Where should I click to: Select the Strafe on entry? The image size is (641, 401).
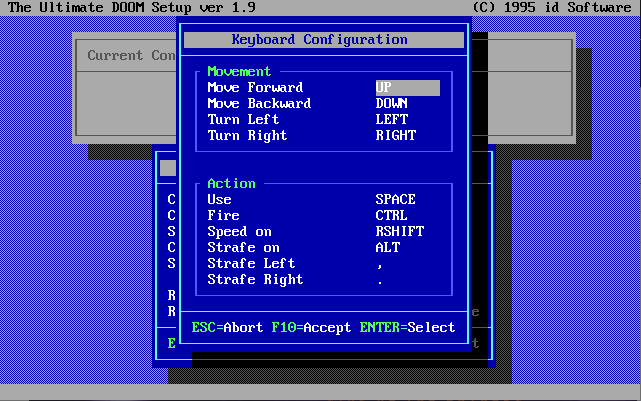click(243, 248)
